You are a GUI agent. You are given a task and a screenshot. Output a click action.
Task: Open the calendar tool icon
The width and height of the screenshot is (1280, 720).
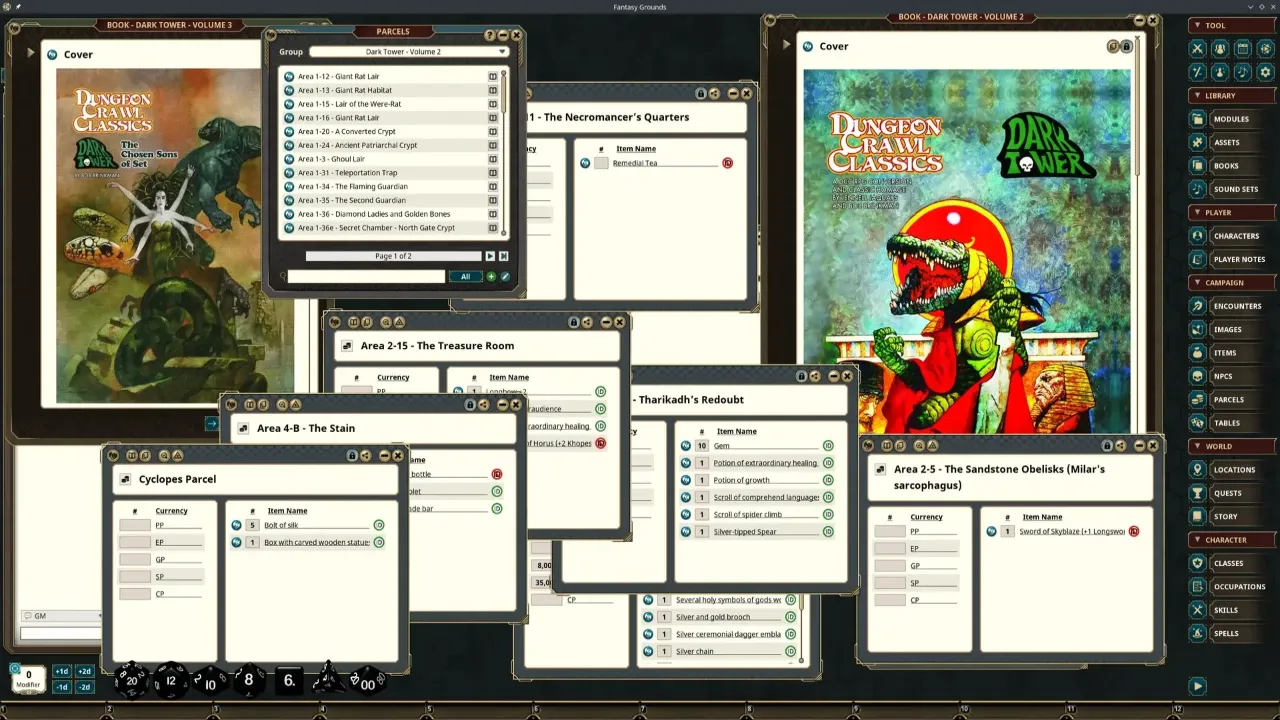click(x=1243, y=48)
